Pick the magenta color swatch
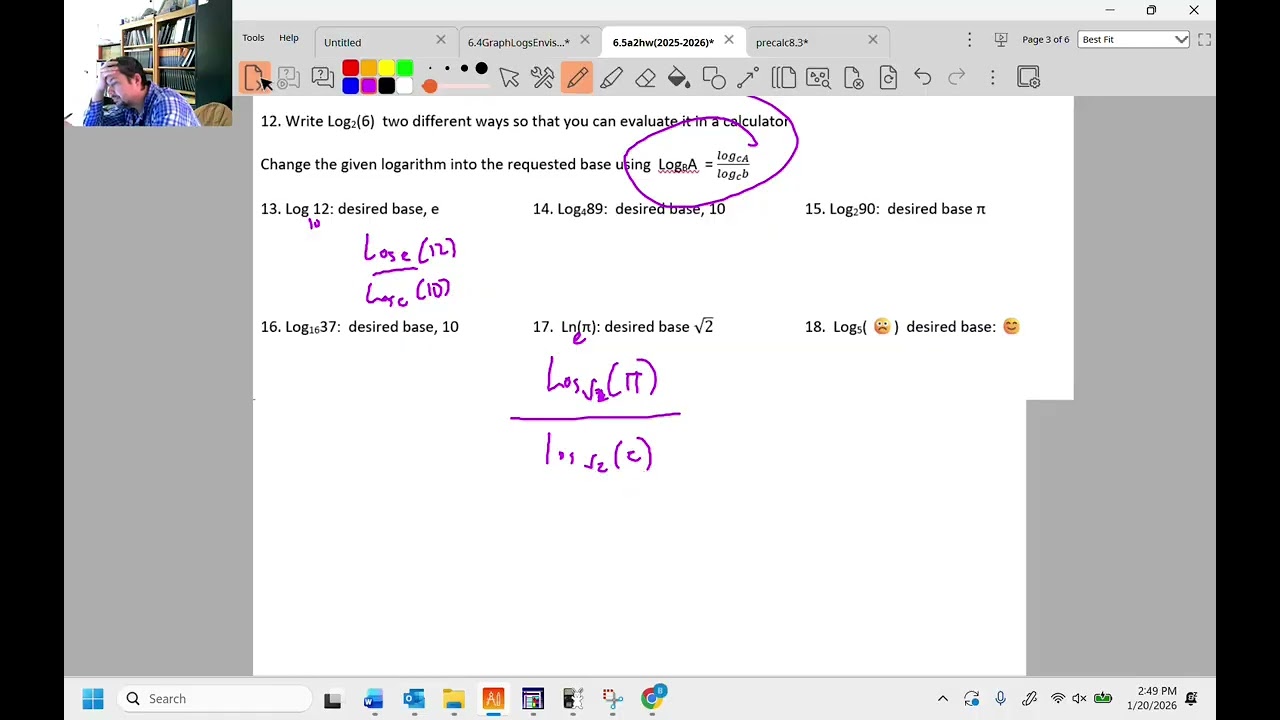 pos(368,86)
